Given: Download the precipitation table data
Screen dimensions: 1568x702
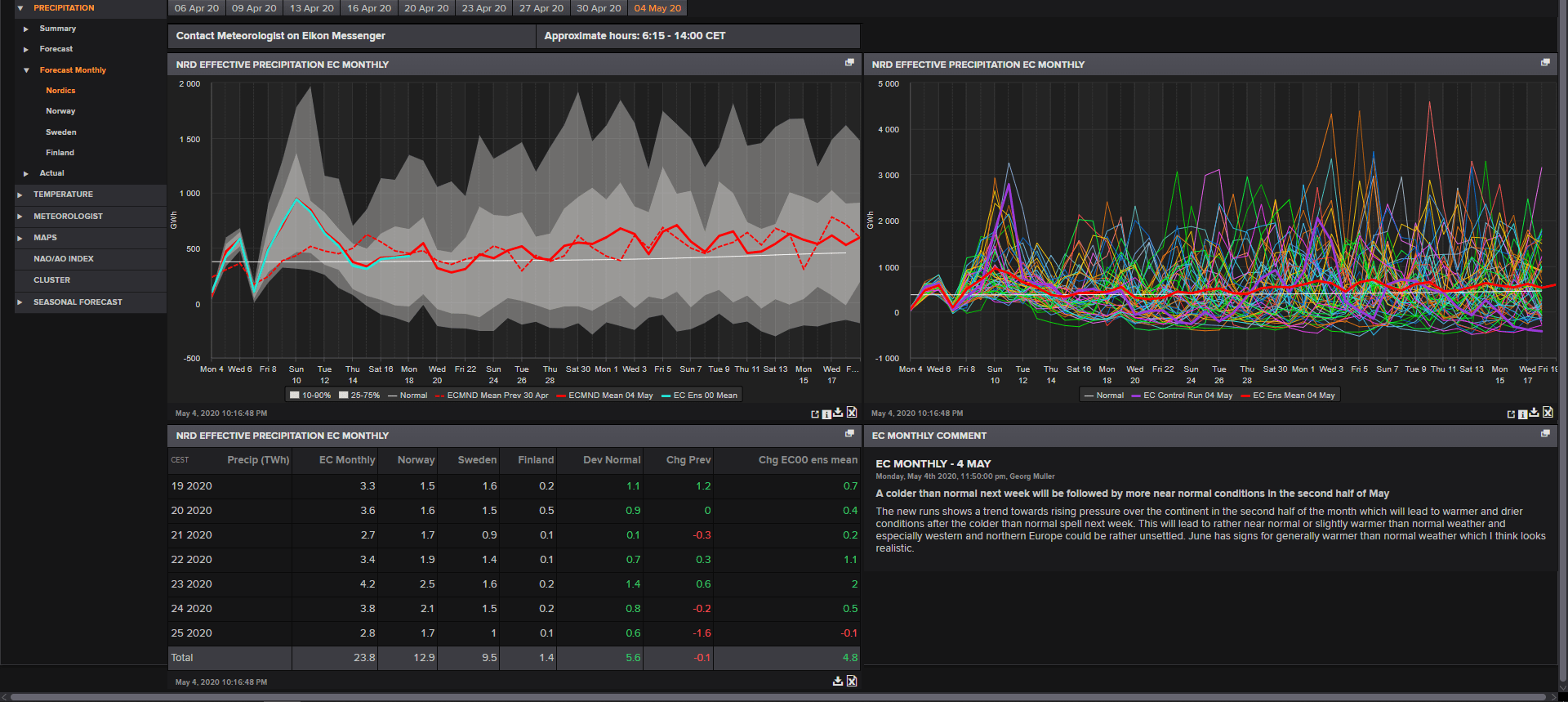Looking at the screenshot, I should [x=838, y=681].
